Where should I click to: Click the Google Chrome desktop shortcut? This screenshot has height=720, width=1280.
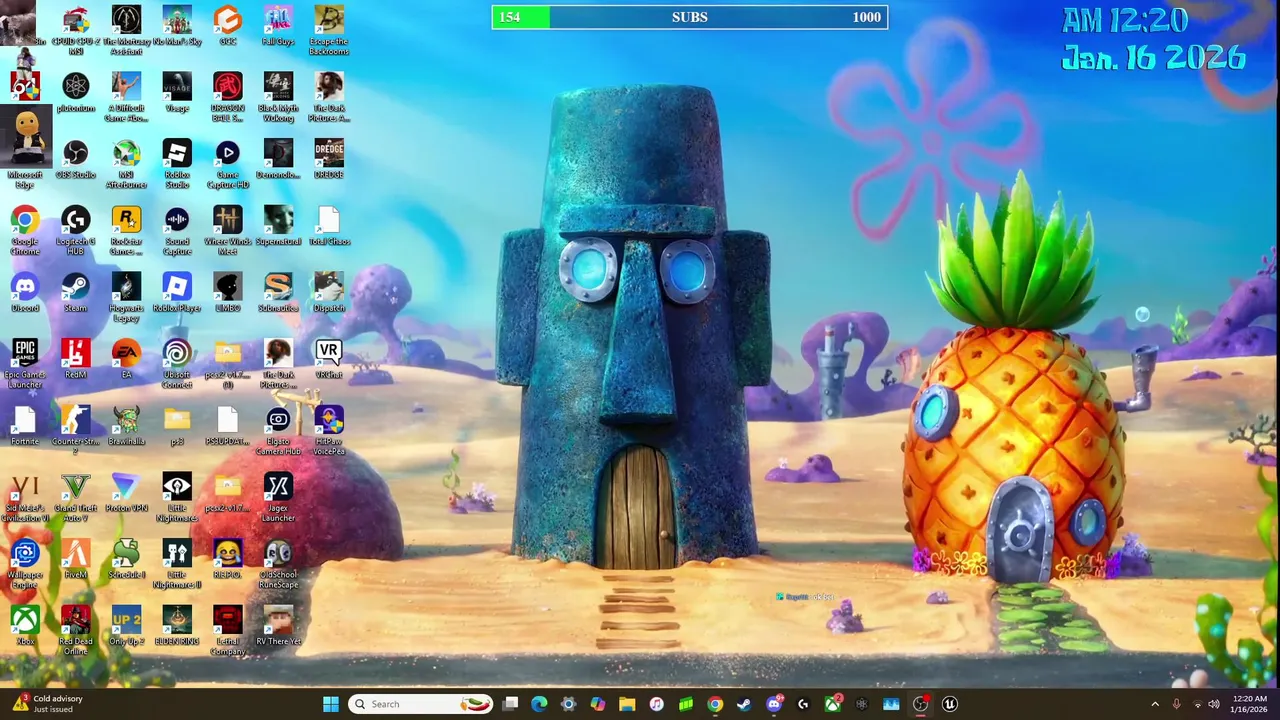[25, 231]
